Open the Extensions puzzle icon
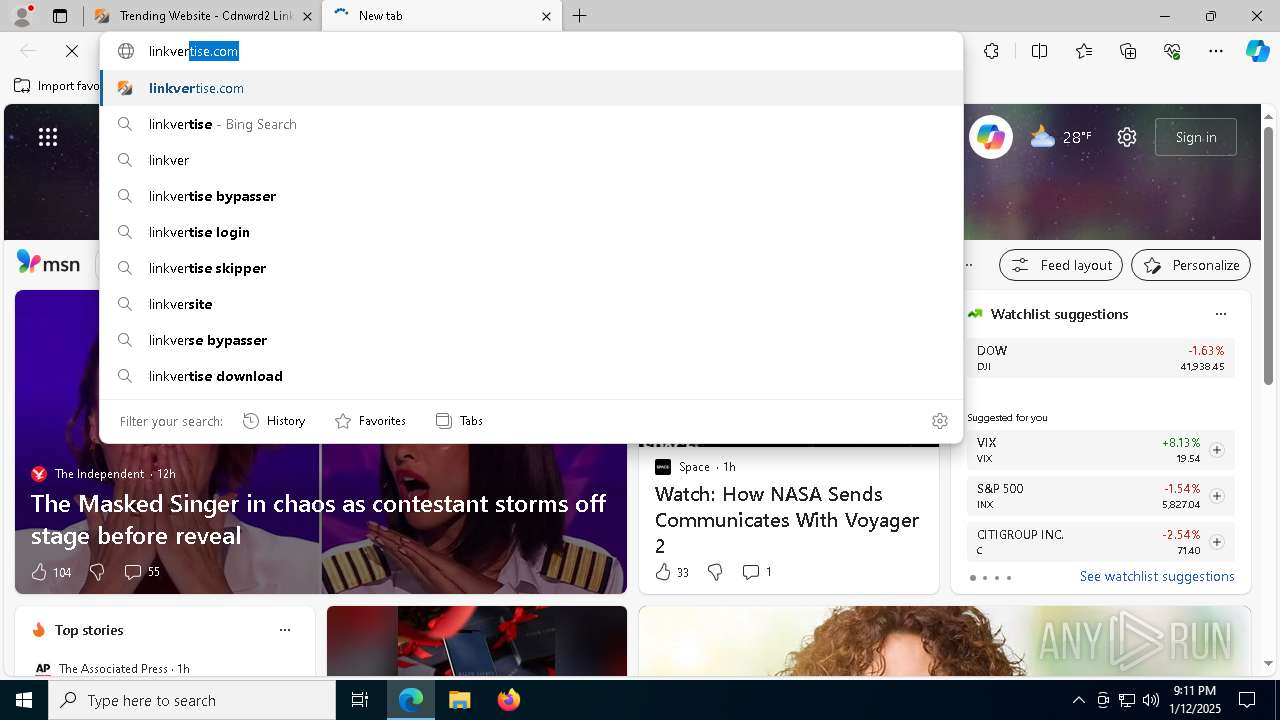The image size is (1280, 720). (x=991, y=51)
